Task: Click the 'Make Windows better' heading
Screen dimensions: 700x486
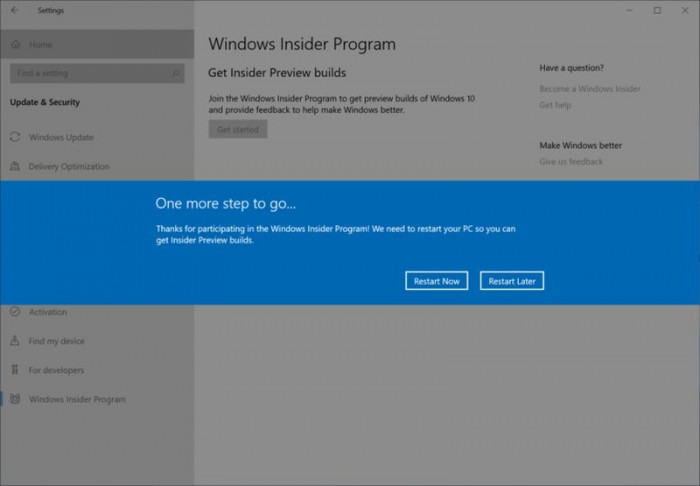Action: [580, 145]
